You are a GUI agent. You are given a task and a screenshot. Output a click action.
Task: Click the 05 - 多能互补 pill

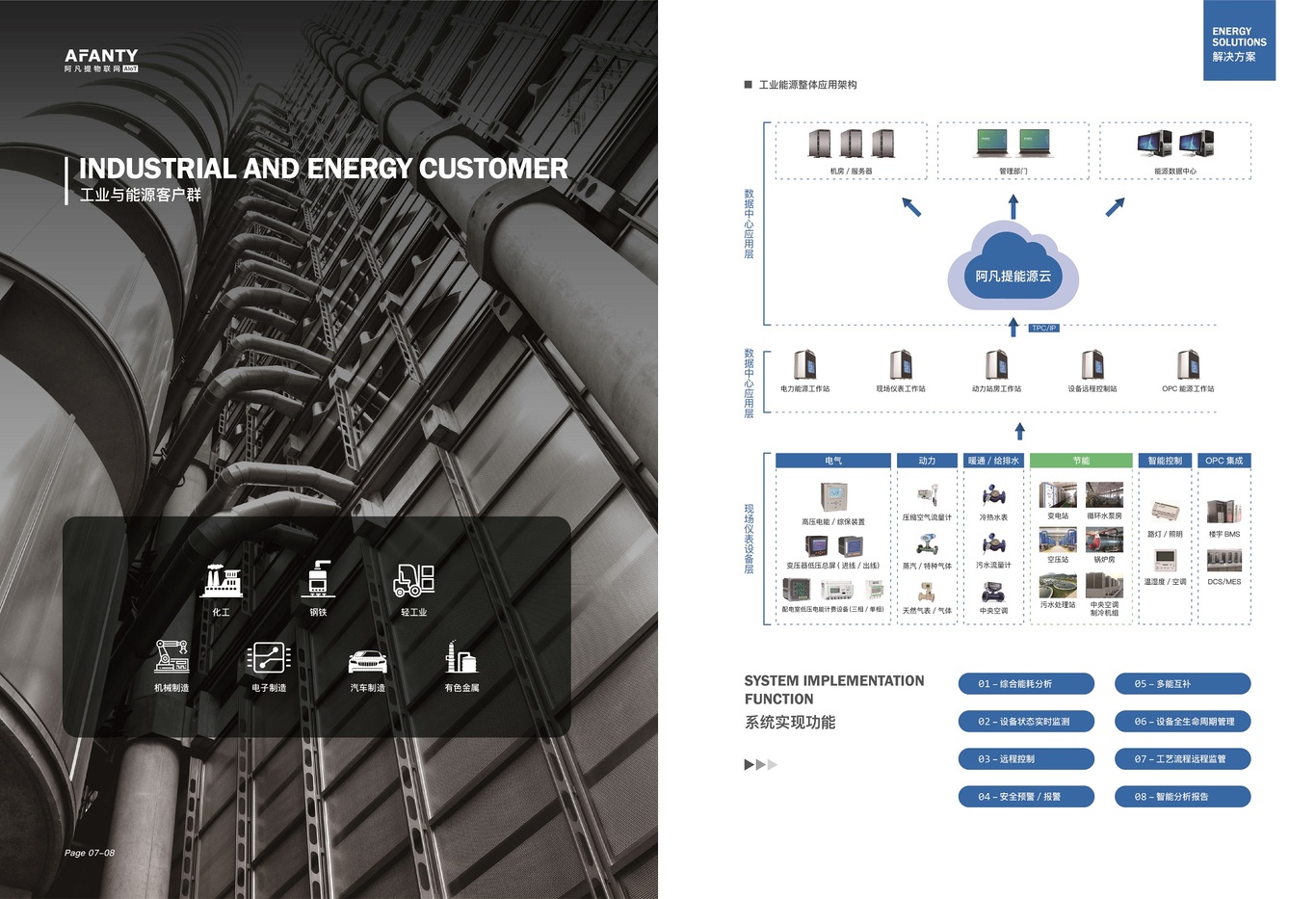point(1182,684)
